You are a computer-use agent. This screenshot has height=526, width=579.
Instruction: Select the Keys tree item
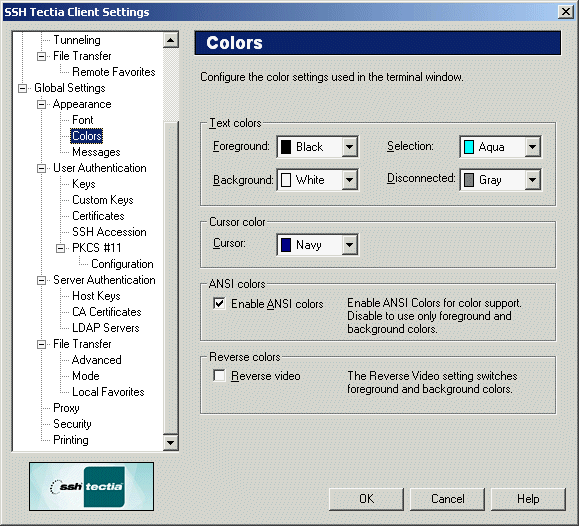pyautogui.click(x=84, y=184)
